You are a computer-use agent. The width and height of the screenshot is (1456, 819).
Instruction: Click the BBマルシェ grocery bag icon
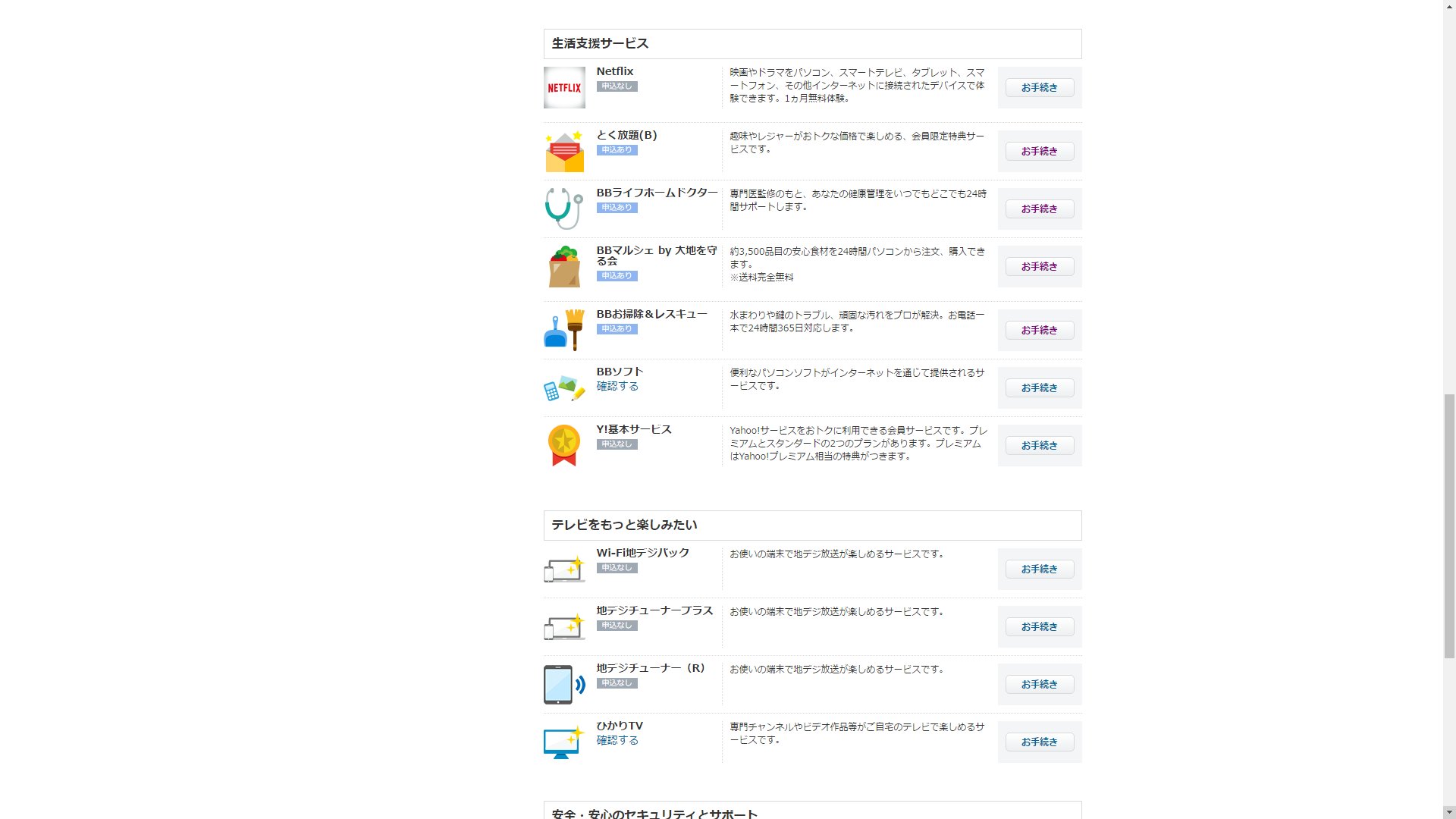pyautogui.click(x=564, y=266)
